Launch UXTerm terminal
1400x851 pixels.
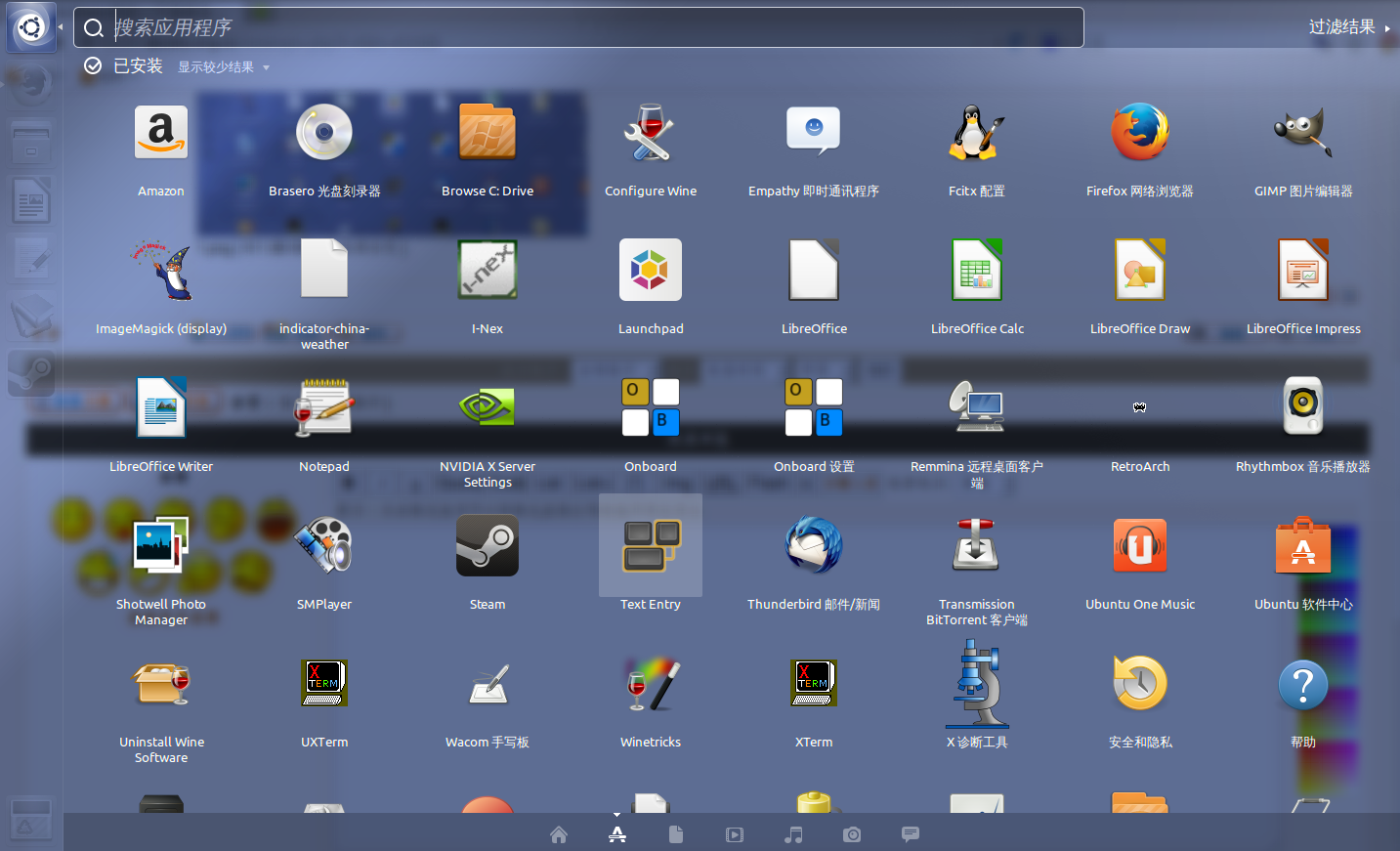coord(324,684)
